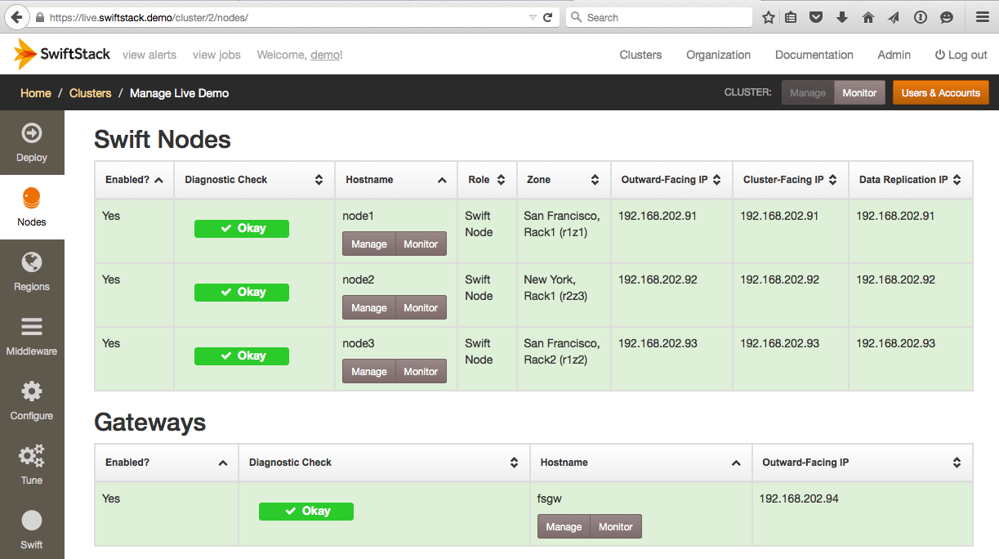
Task: Click Monitor for fsgw gateway
Action: point(615,526)
